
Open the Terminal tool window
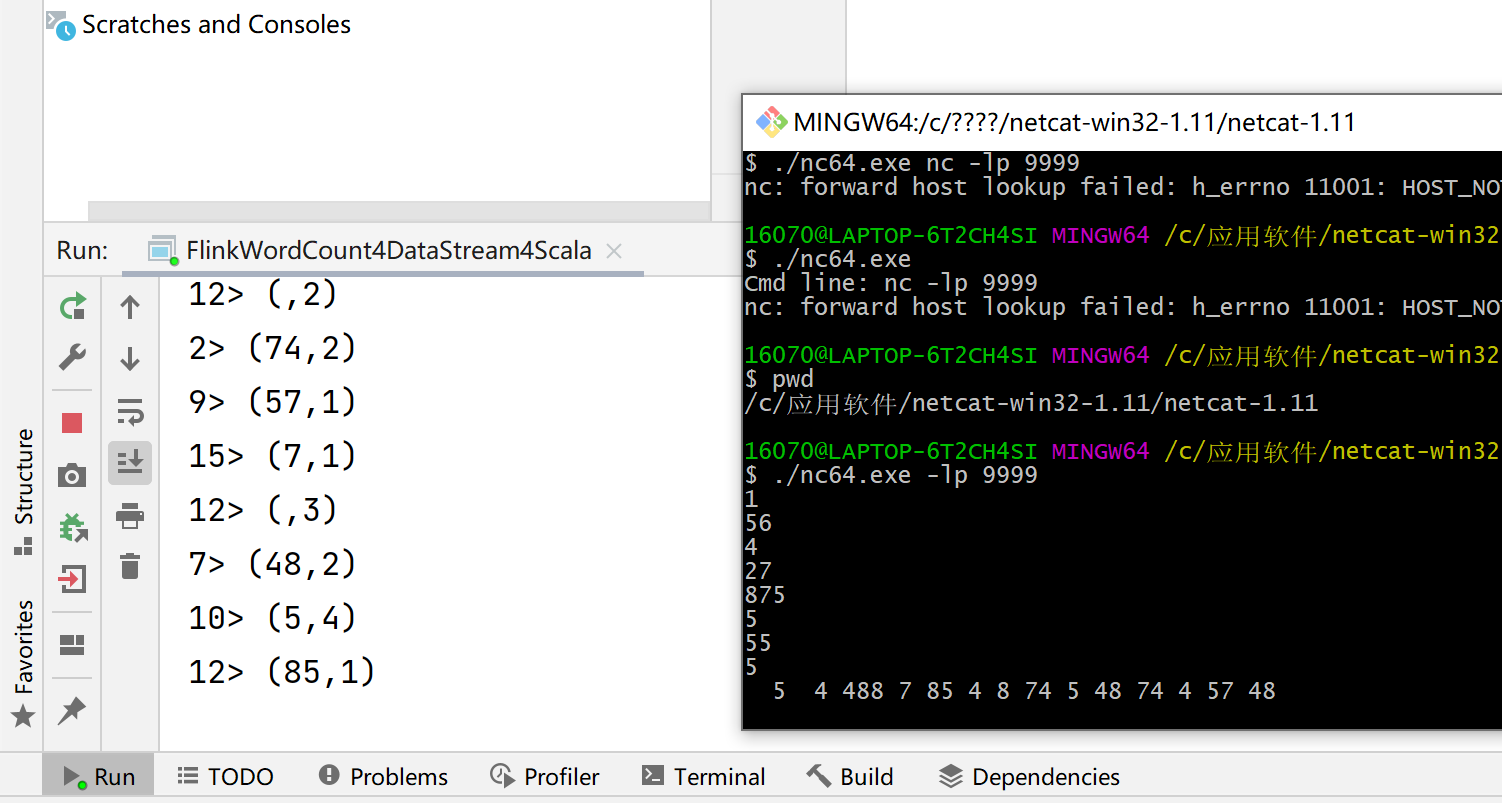[704, 777]
